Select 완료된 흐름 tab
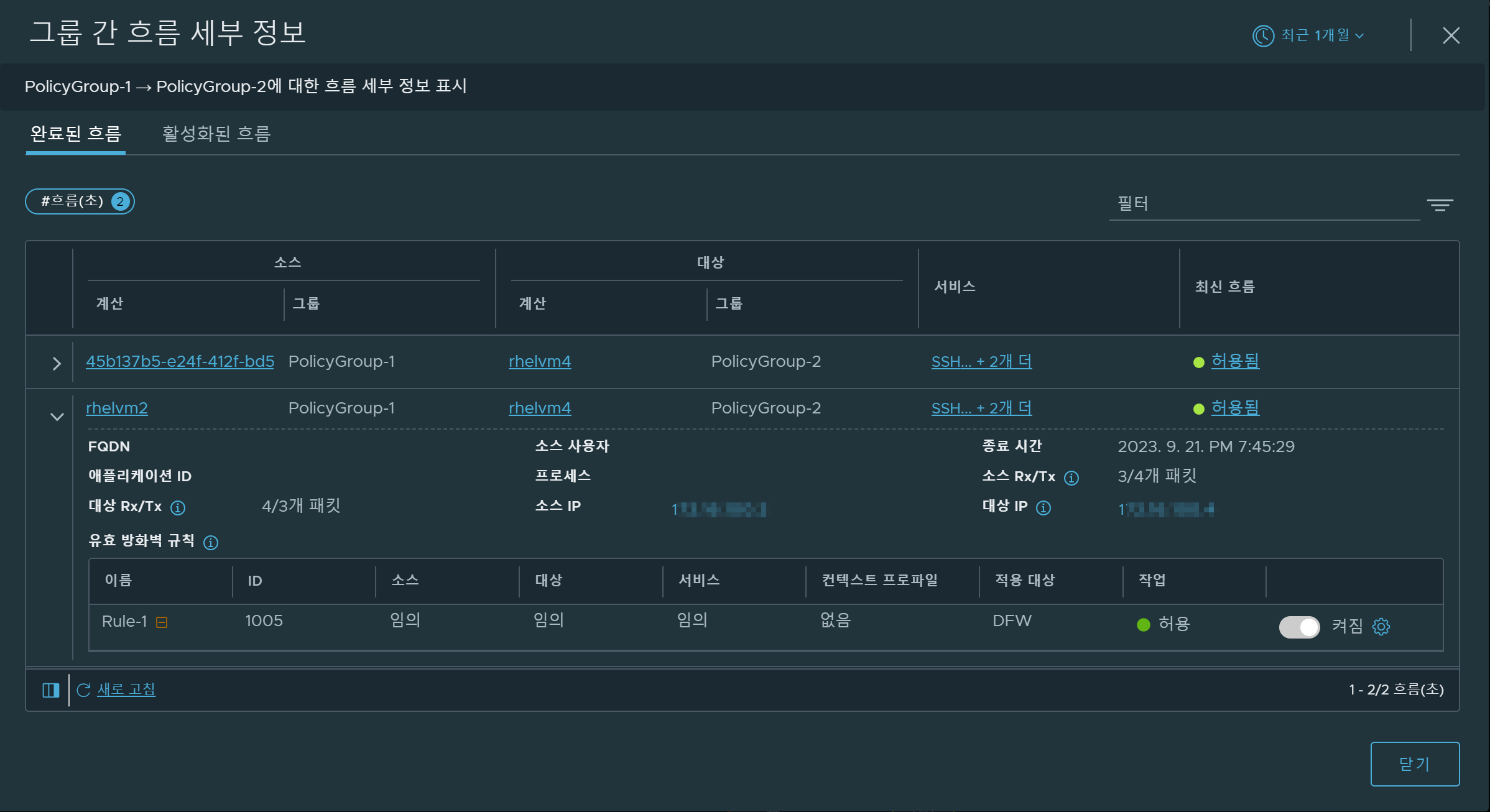 tap(75, 133)
